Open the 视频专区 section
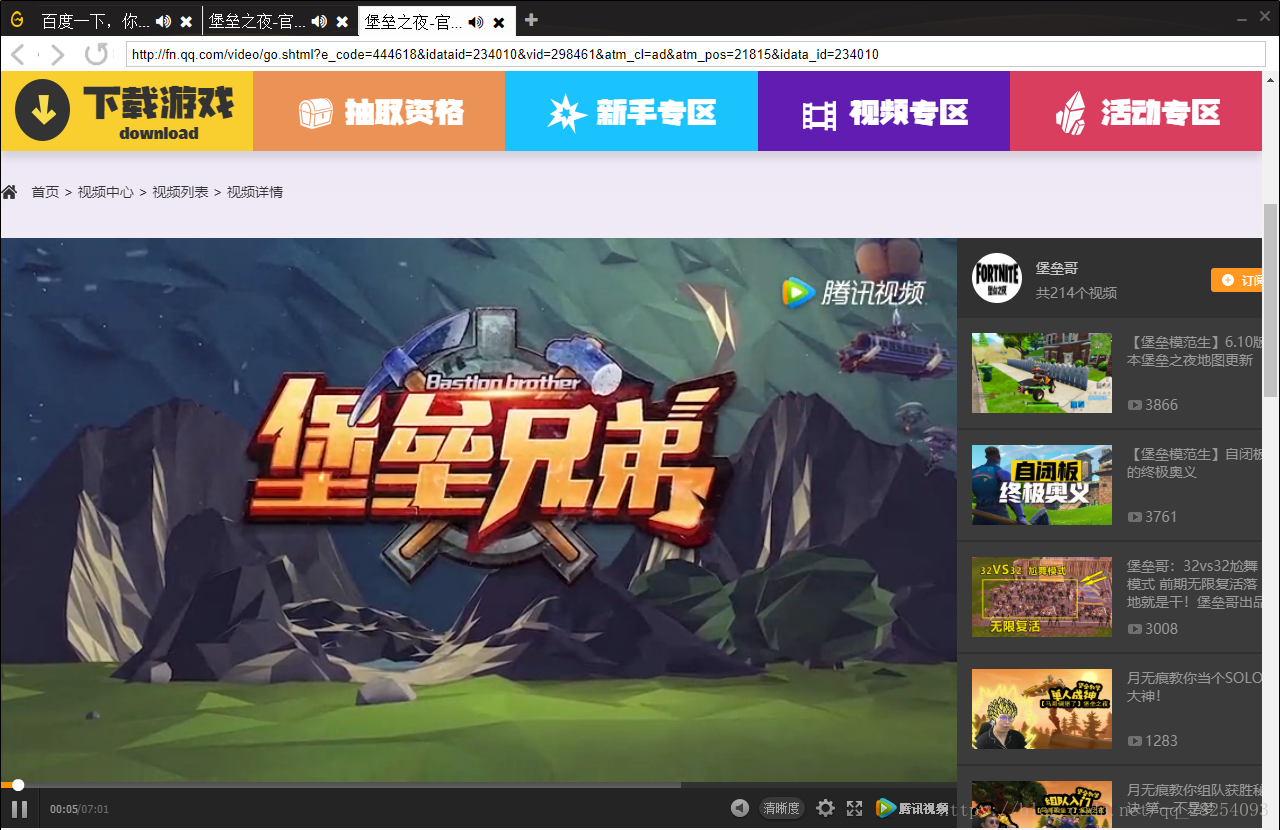 tap(884, 111)
